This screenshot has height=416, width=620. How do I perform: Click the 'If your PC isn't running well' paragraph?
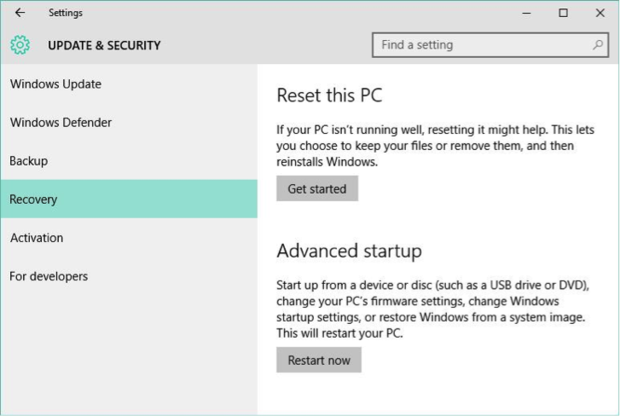(435, 146)
